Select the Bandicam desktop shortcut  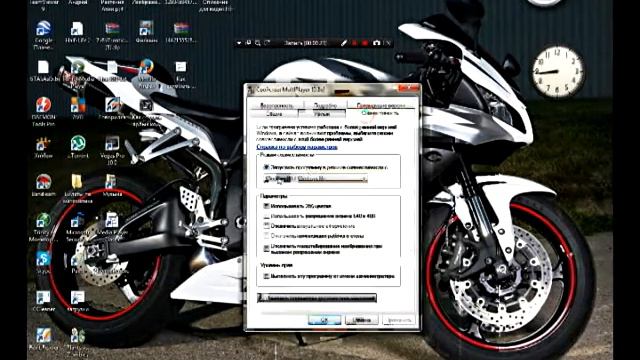43,185
